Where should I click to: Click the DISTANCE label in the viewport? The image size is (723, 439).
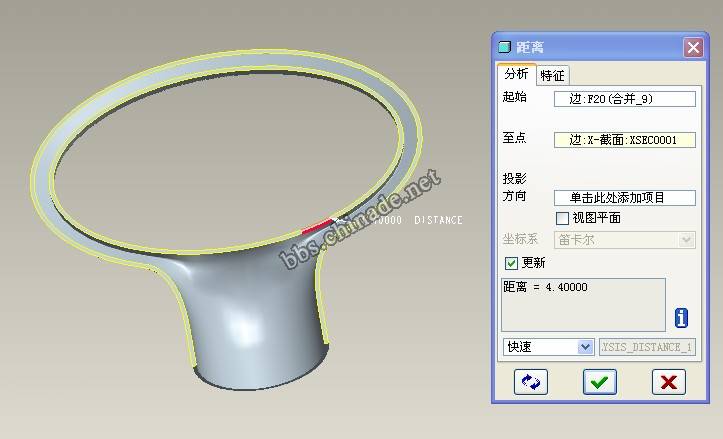click(x=438, y=220)
